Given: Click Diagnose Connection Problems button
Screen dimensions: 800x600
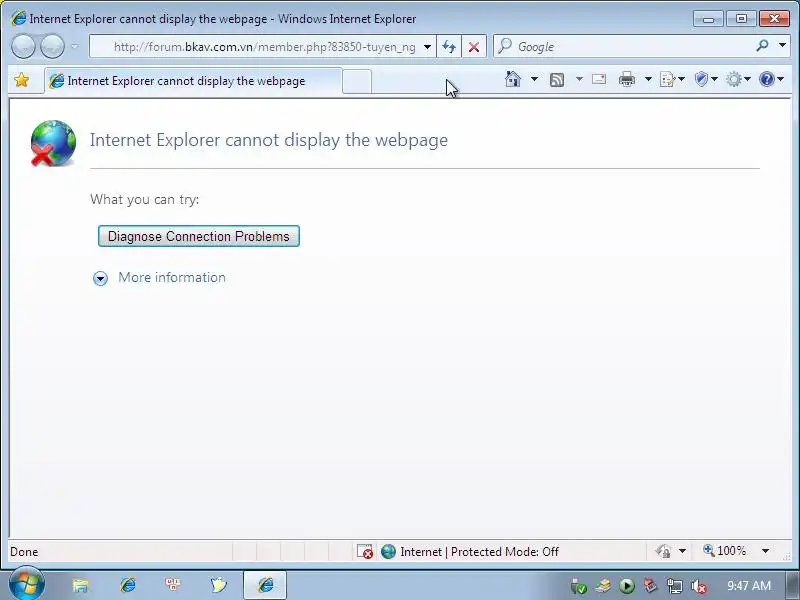Looking at the screenshot, I should (198, 236).
